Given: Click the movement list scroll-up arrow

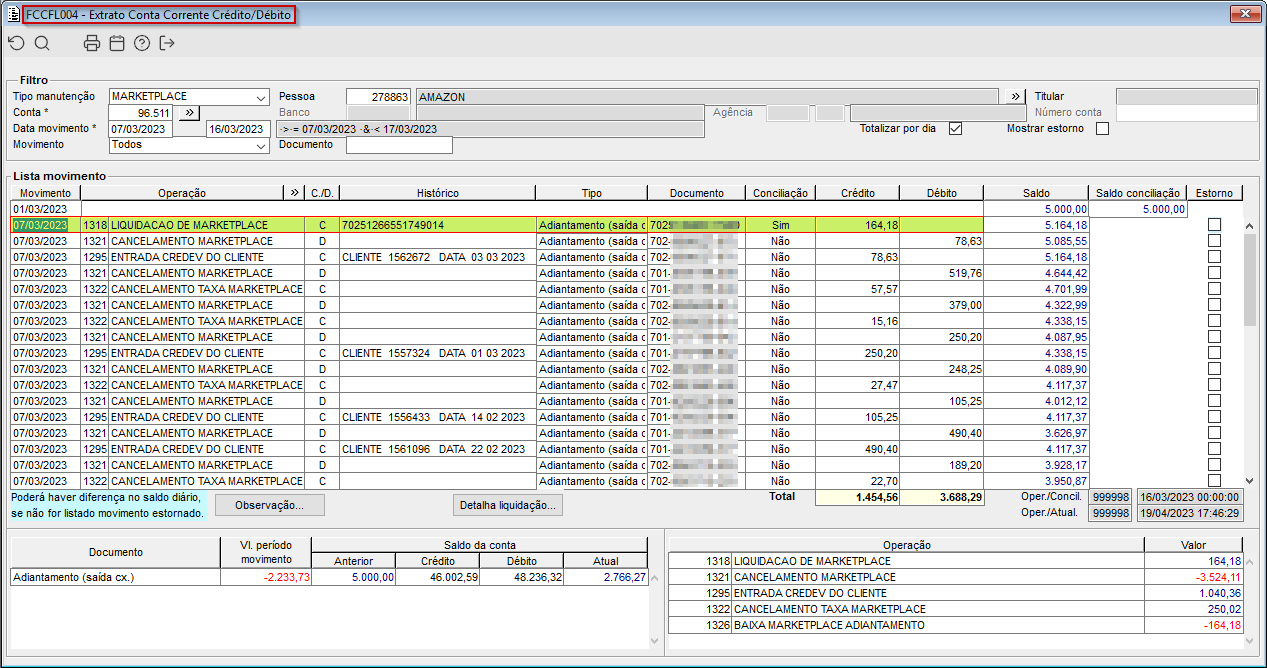Looking at the screenshot, I should pos(1249,226).
